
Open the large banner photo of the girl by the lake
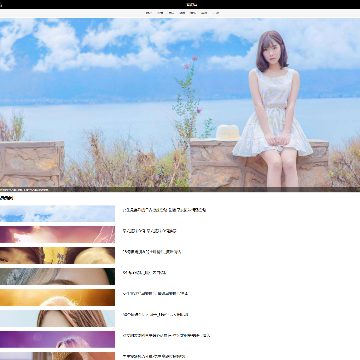(180, 105)
